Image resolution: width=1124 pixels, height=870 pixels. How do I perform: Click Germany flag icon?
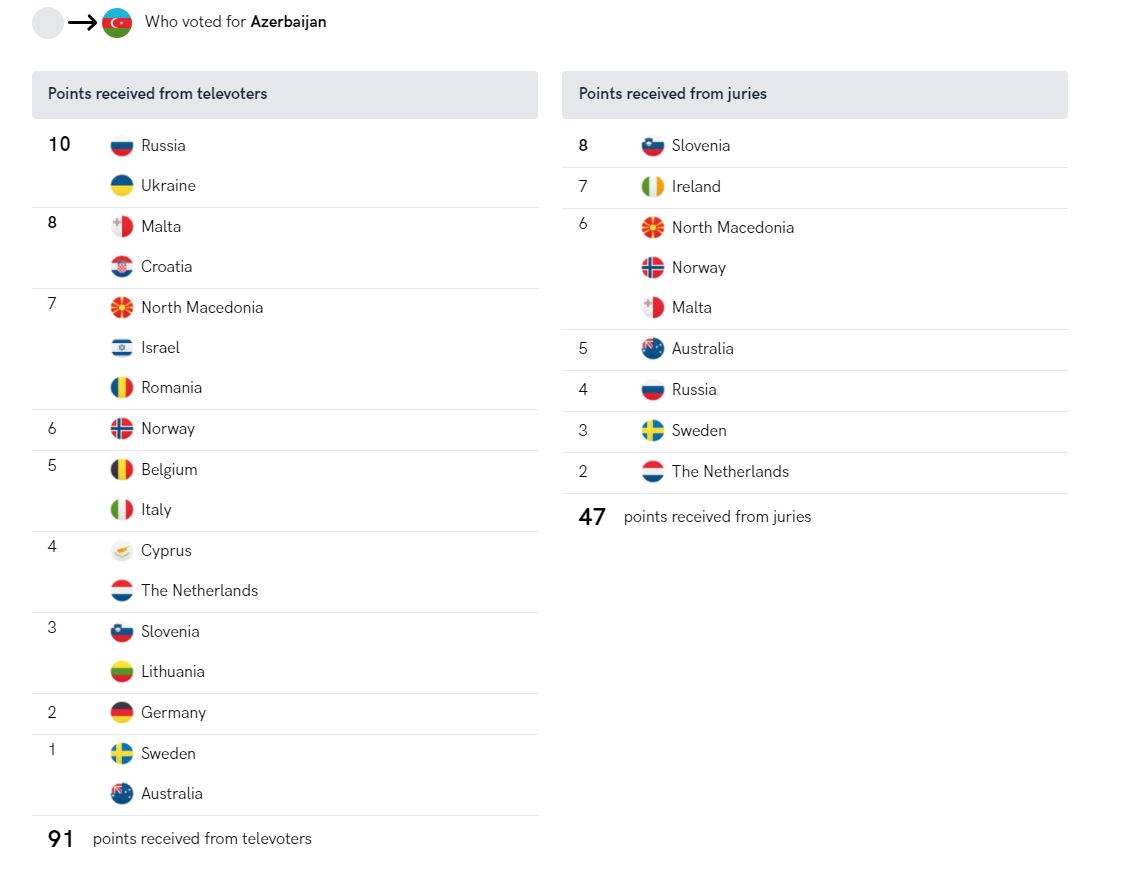point(122,712)
